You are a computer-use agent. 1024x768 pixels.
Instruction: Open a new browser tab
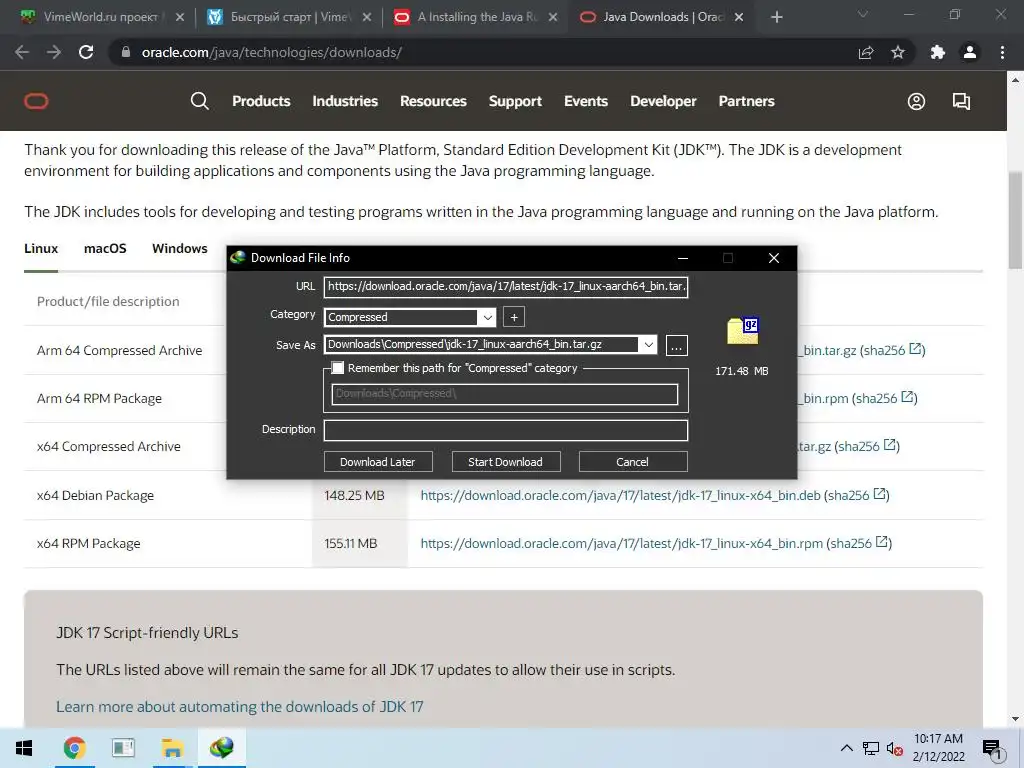[776, 17]
